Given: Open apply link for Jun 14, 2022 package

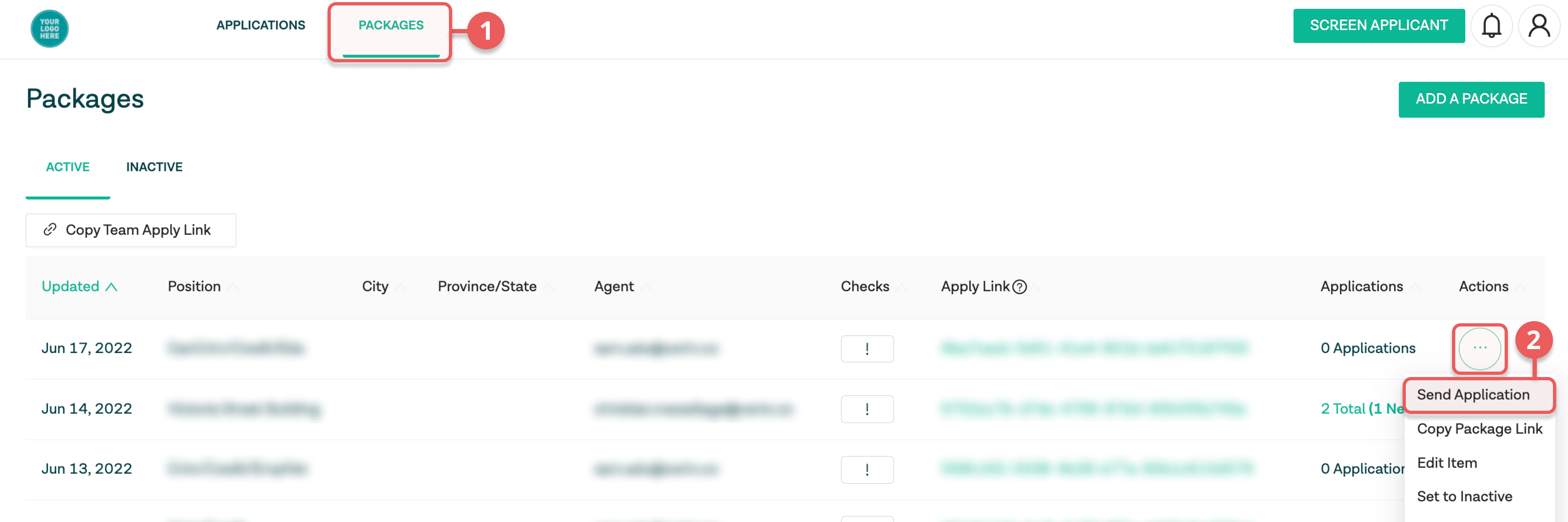Looking at the screenshot, I should (1094, 409).
